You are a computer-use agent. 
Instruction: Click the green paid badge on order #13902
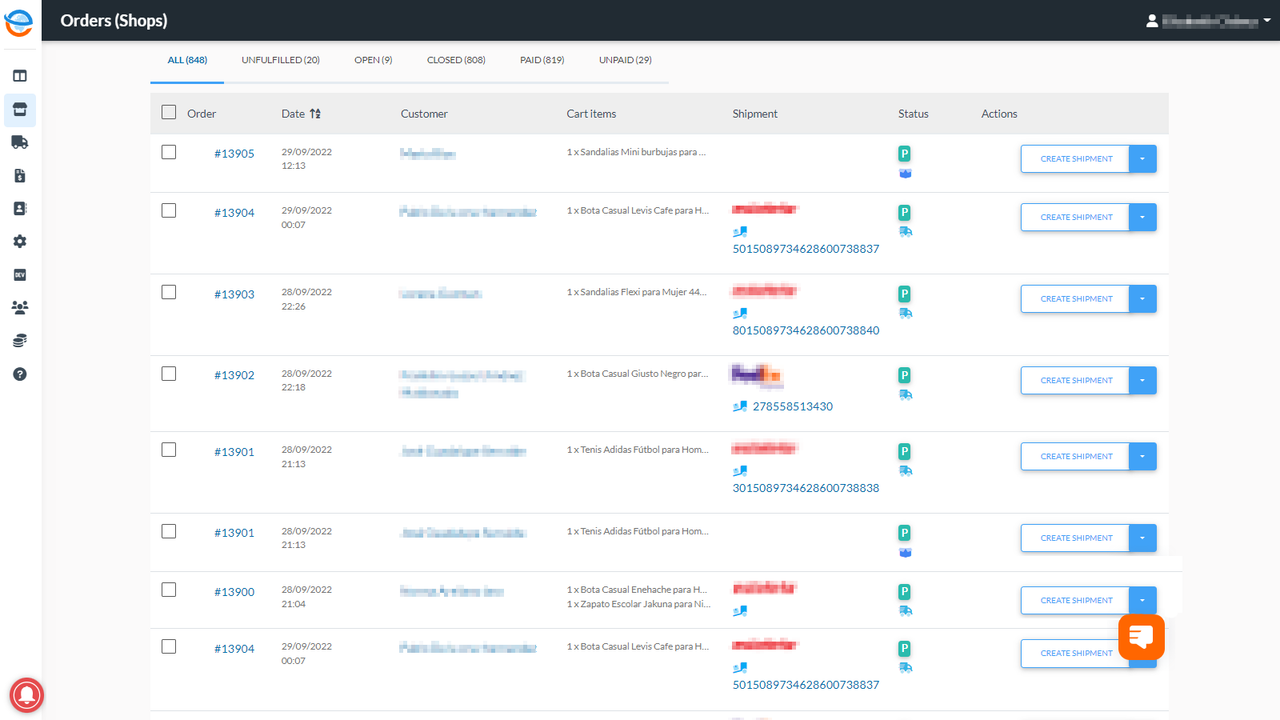coord(904,375)
